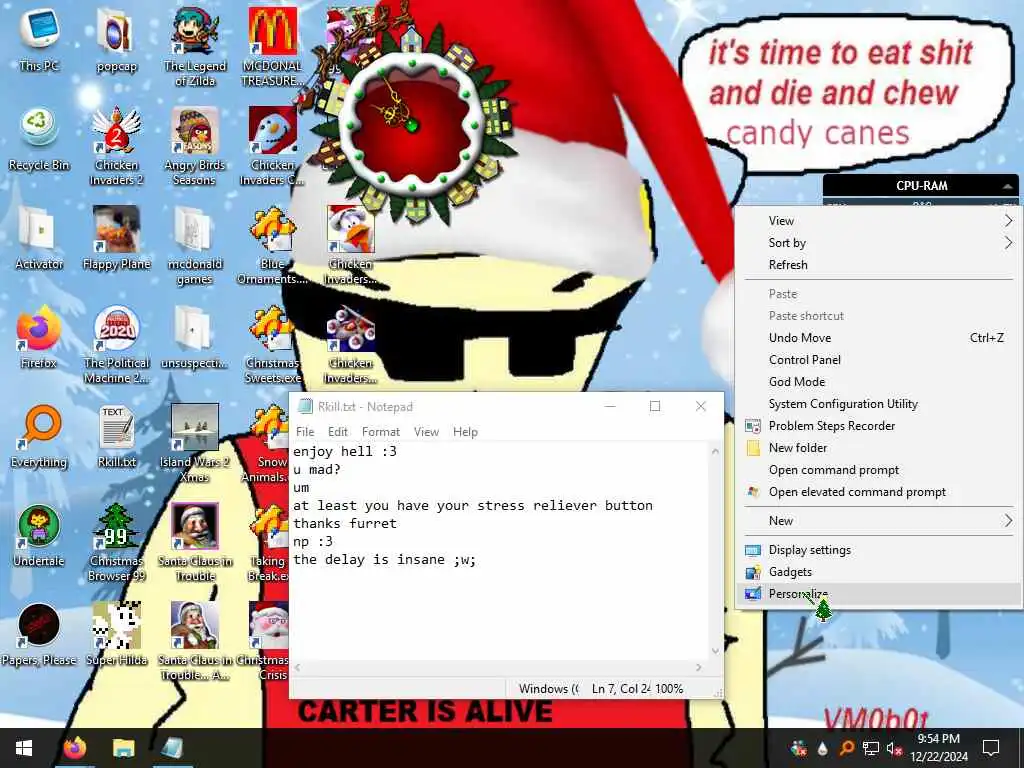Create a New folder via context menu
This screenshot has width=1024, height=768.
(x=878, y=448)
